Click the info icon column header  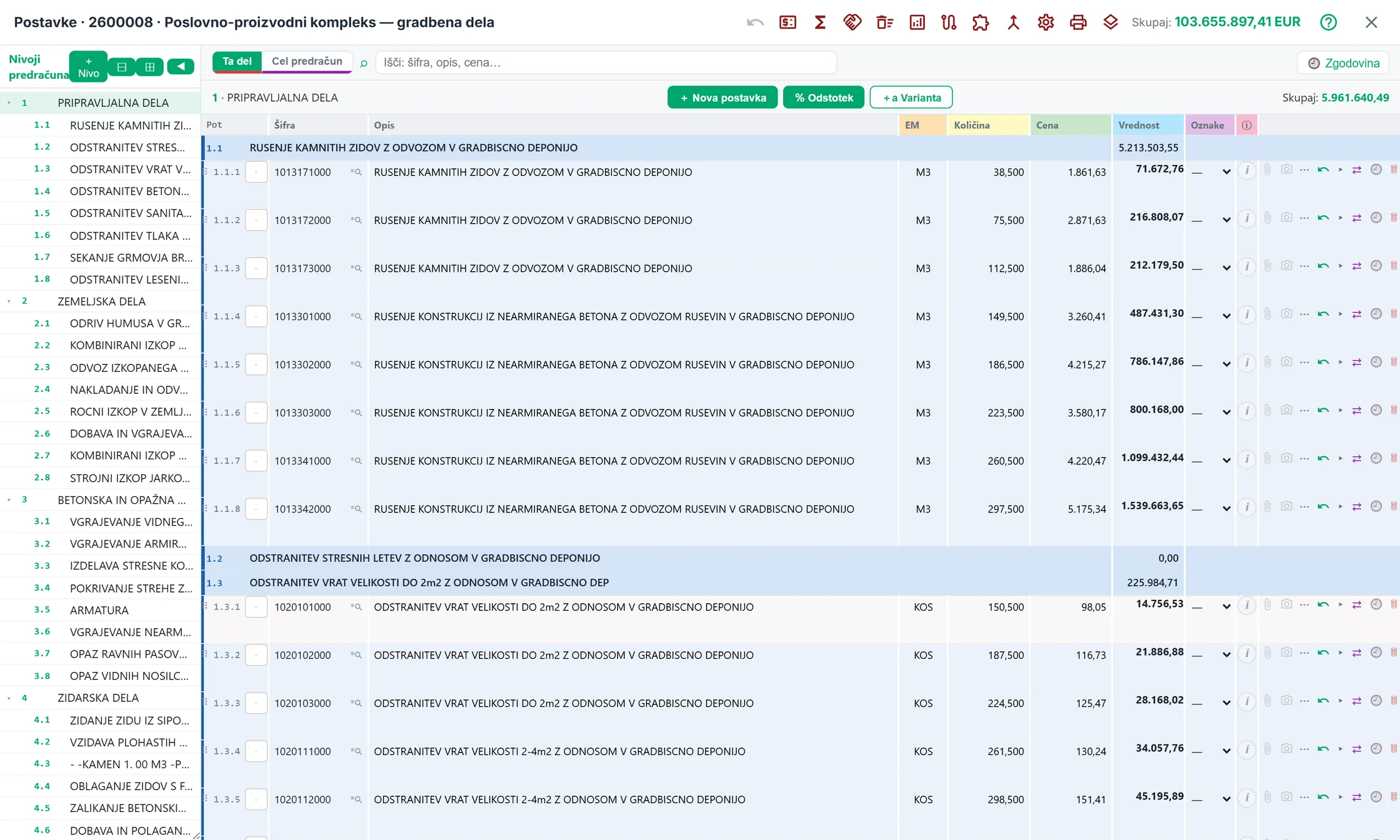1247,125
